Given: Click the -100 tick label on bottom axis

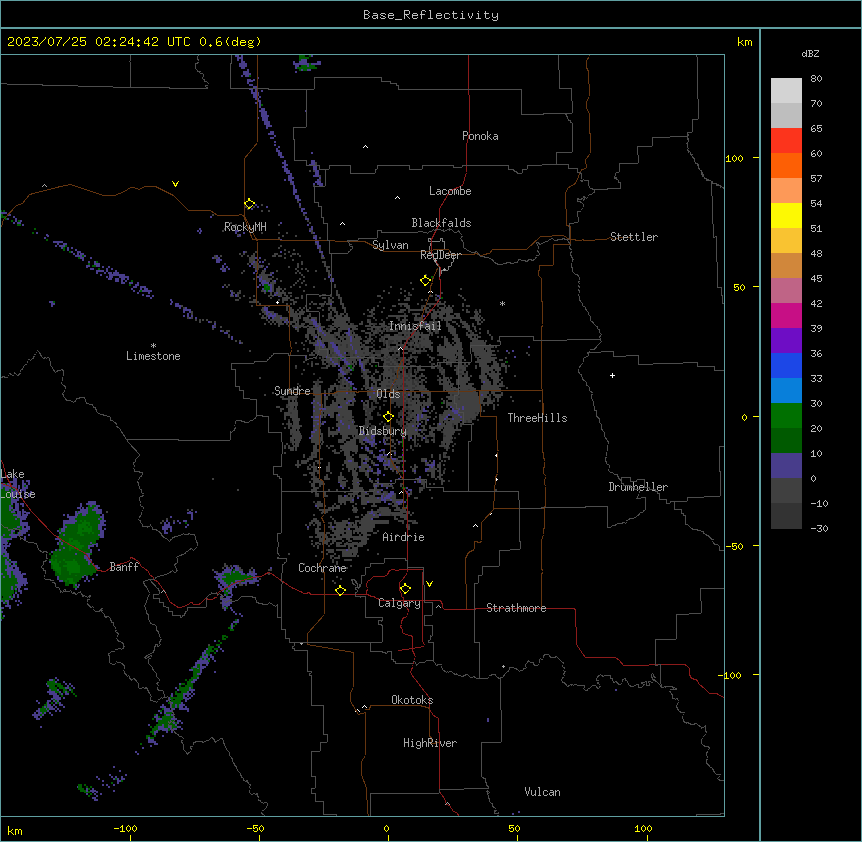Looking at the screenshot, I should point(125,828).
